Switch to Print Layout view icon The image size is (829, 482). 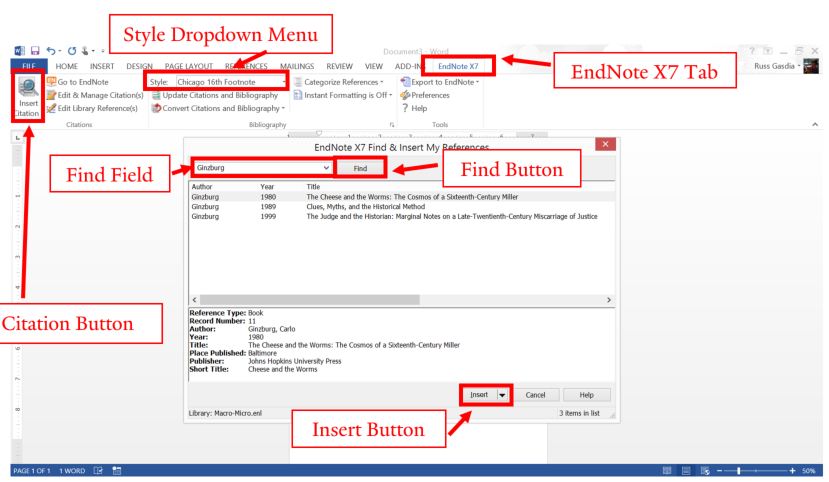pos(686,470)
